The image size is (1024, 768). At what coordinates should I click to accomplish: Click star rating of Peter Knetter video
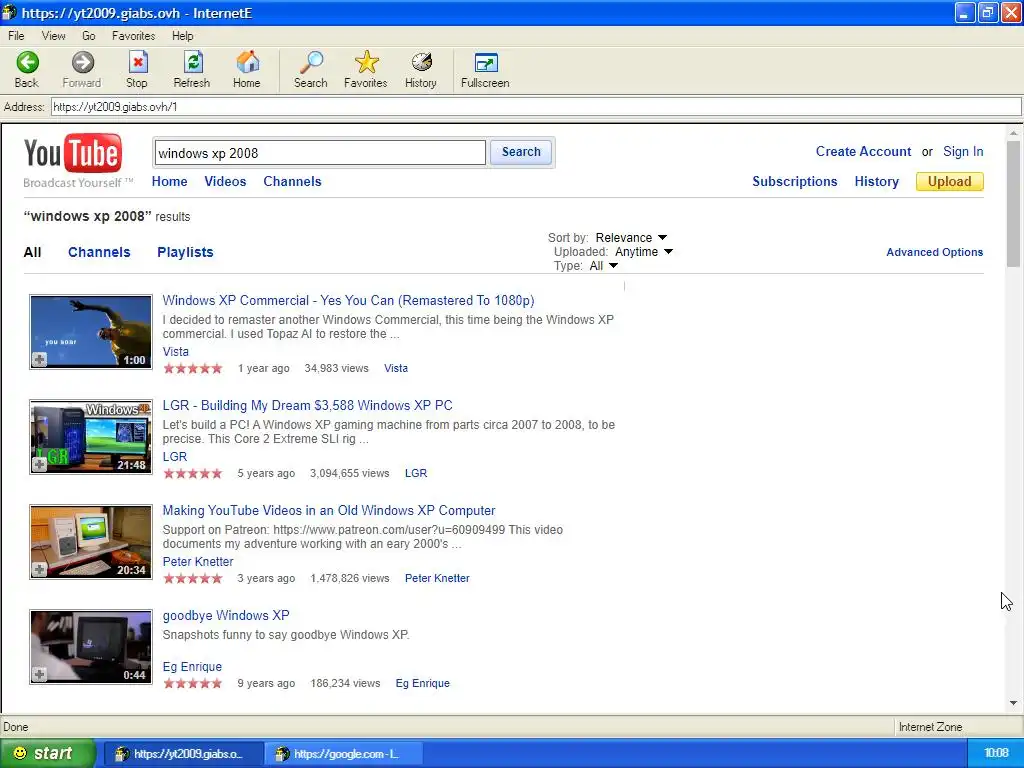(193, 579)
